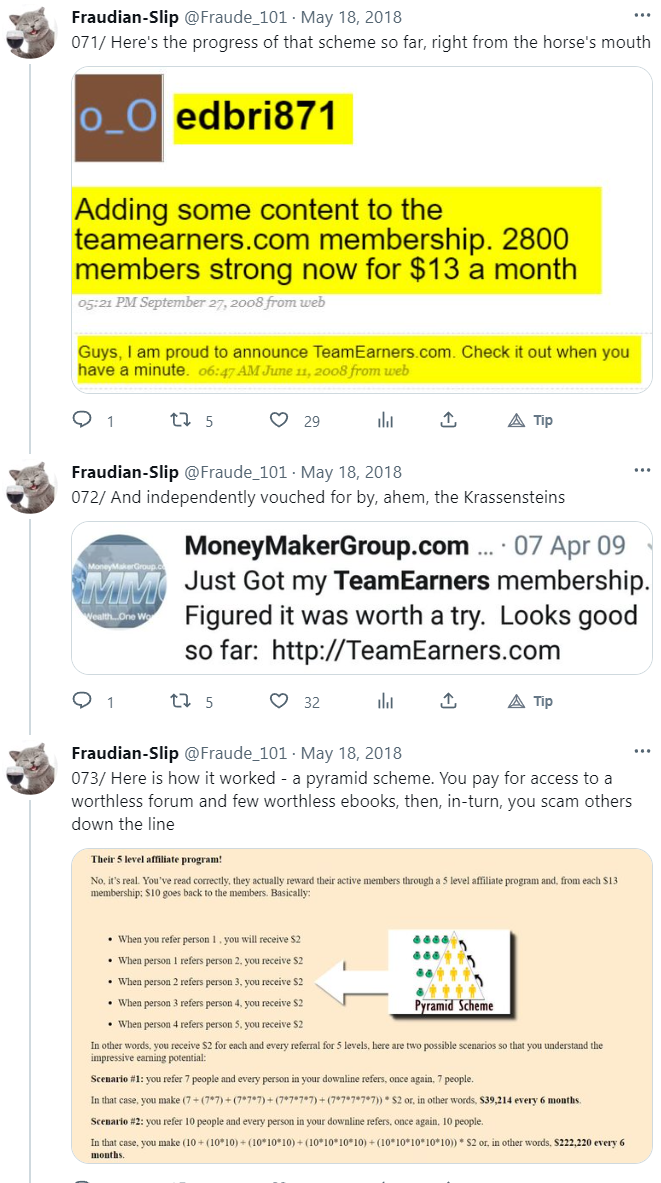Open more options for tweet 071
This screenshot has width=661, height=1183.
pos(641,16)
